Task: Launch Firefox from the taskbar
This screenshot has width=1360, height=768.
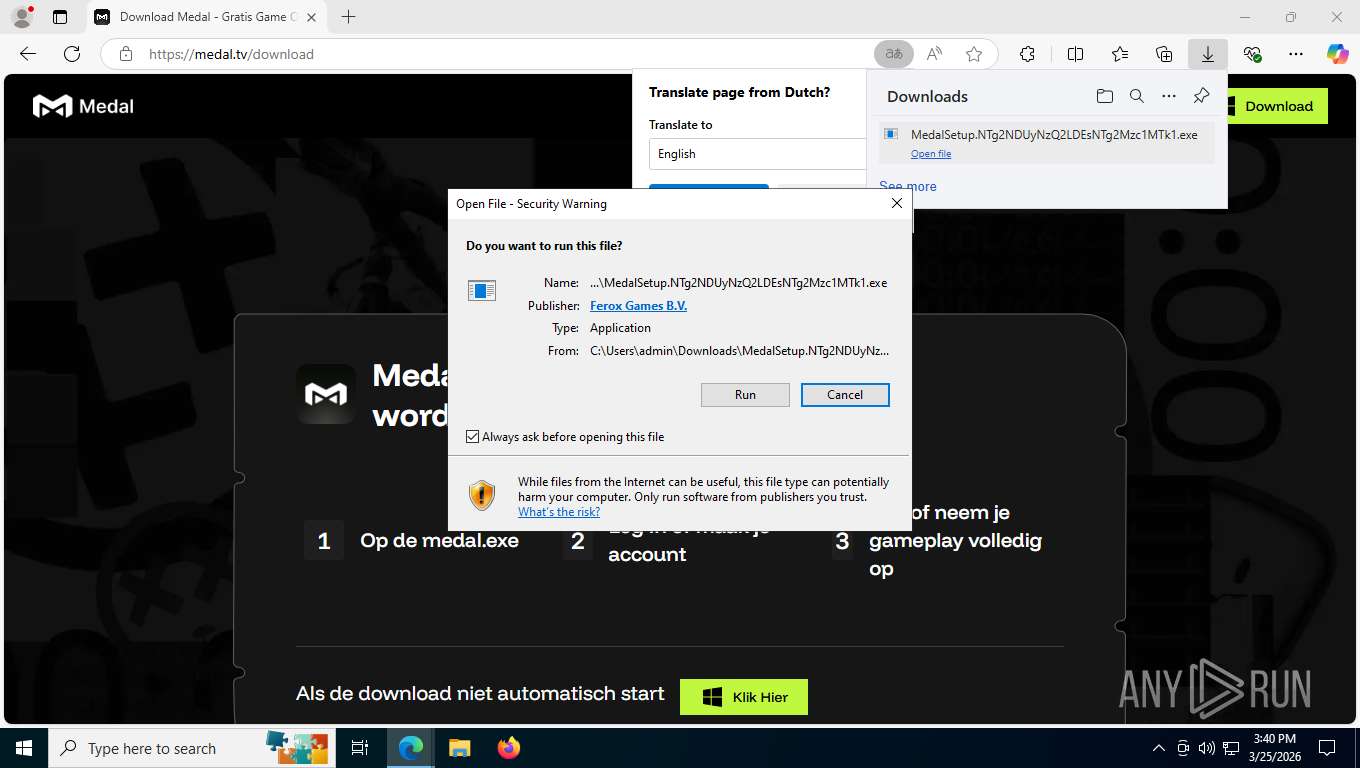Action: click(509, 748)
